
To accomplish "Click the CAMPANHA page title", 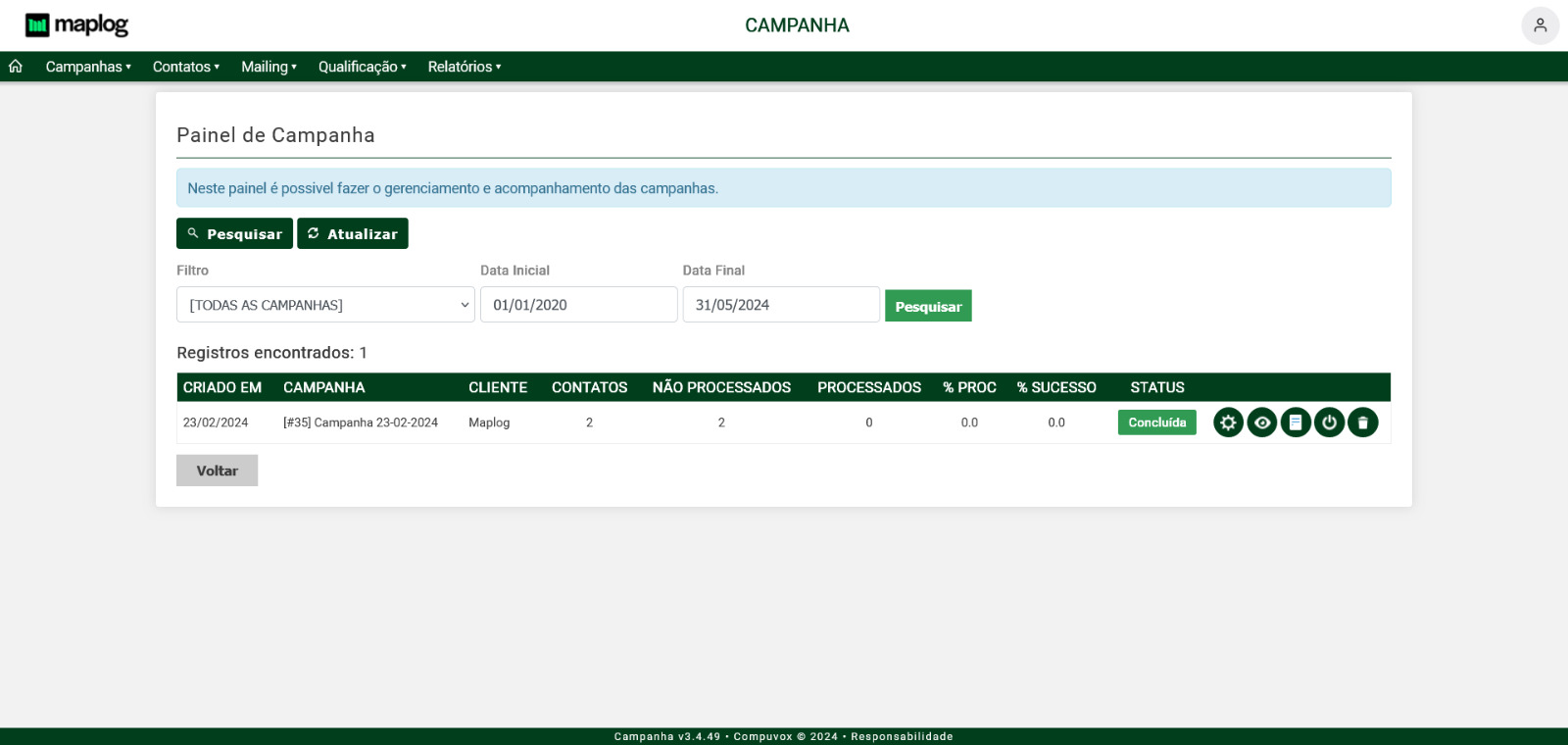I will (x=797, y=25).
